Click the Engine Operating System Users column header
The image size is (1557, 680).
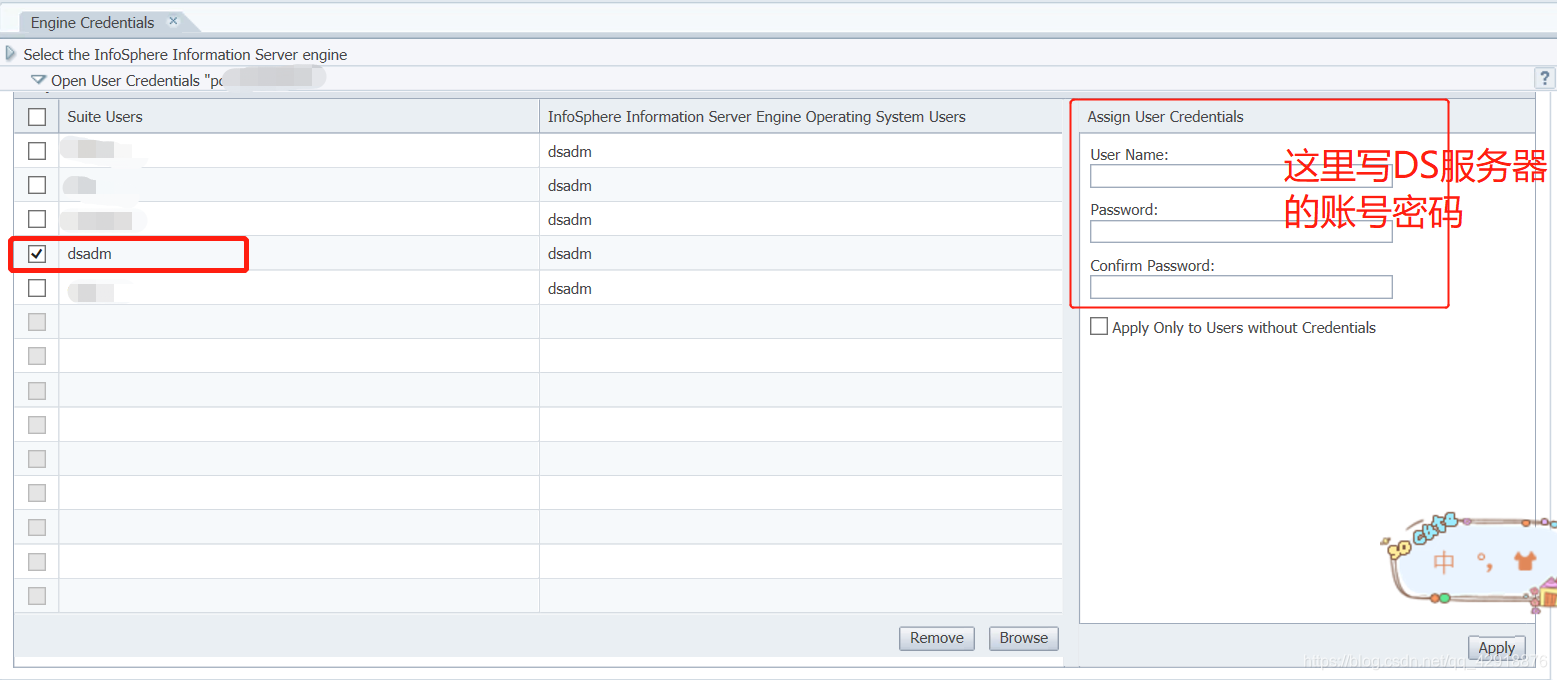coord(801,117)
